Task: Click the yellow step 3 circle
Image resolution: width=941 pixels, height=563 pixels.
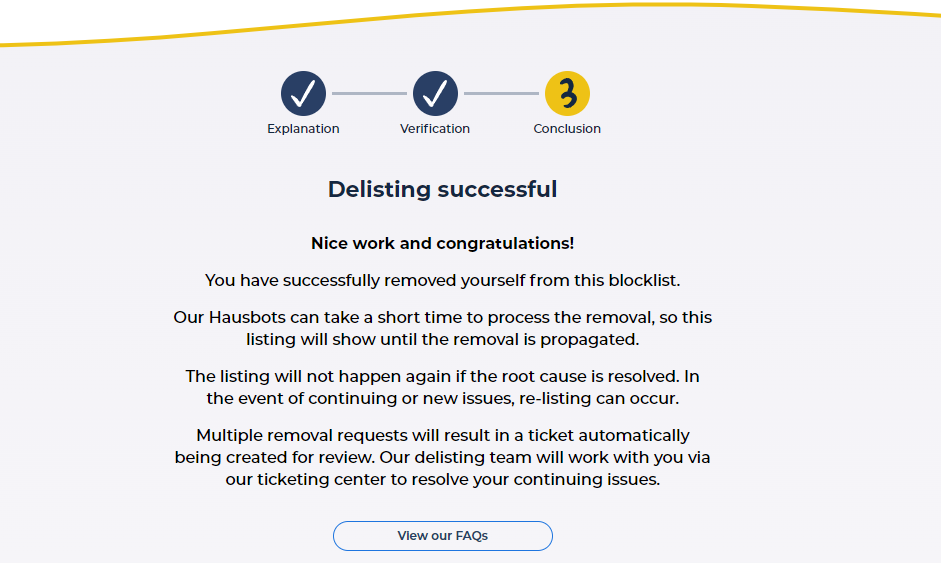Action: [567, 94]
